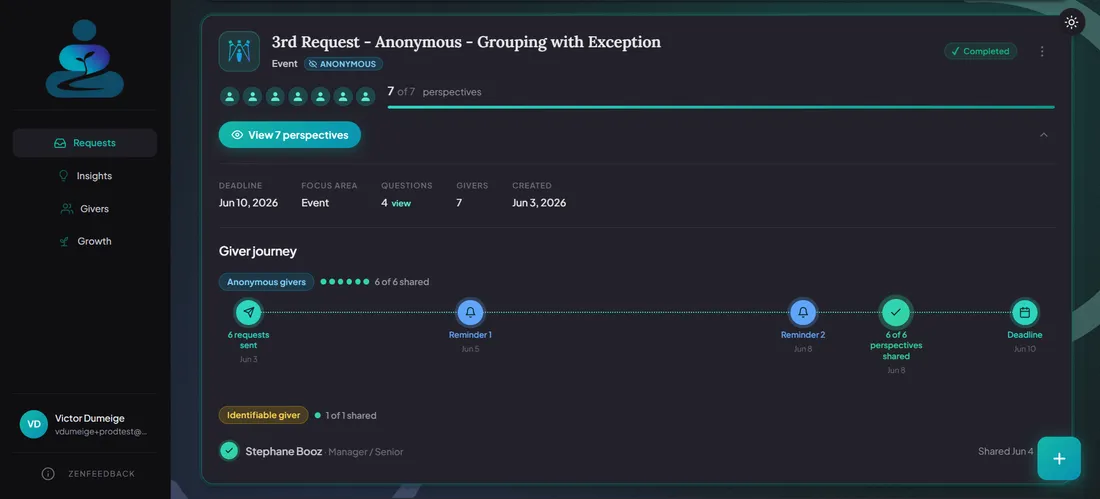Create a new request with plus button
Viewport: 1100px width, 499px height.
[x=1059, y=458]
